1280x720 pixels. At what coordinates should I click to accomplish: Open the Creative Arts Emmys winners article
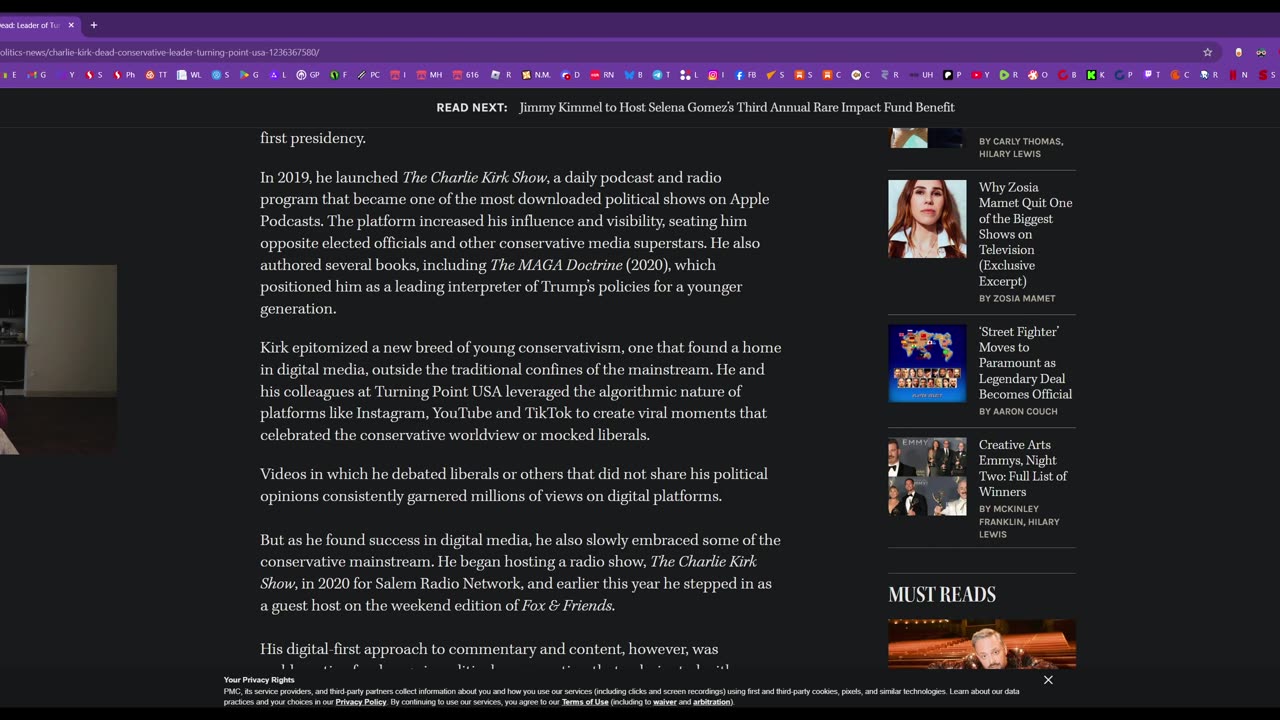click(x=1023, y=468)
